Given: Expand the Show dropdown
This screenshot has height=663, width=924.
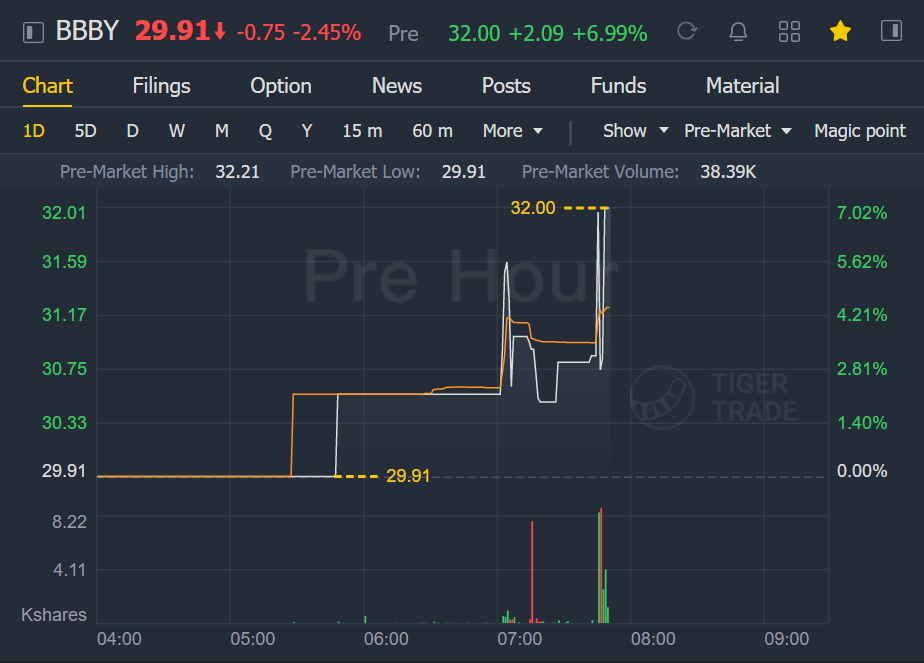Looking at the screenshot, I should (635, 131).
